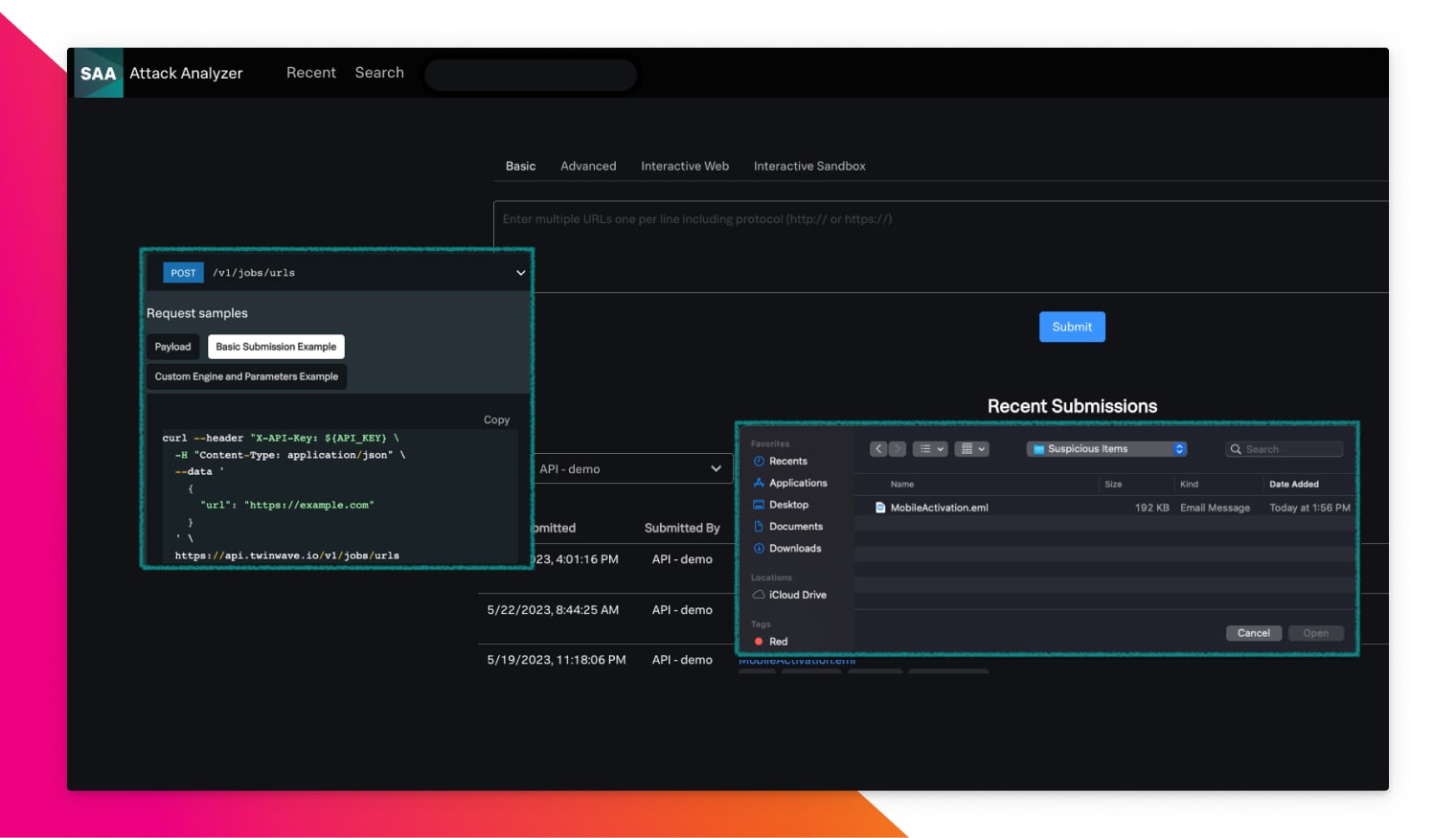This screenshot has width=1456, height=838.
Task: Copy the curl request sample
Action: pos(496,420)
